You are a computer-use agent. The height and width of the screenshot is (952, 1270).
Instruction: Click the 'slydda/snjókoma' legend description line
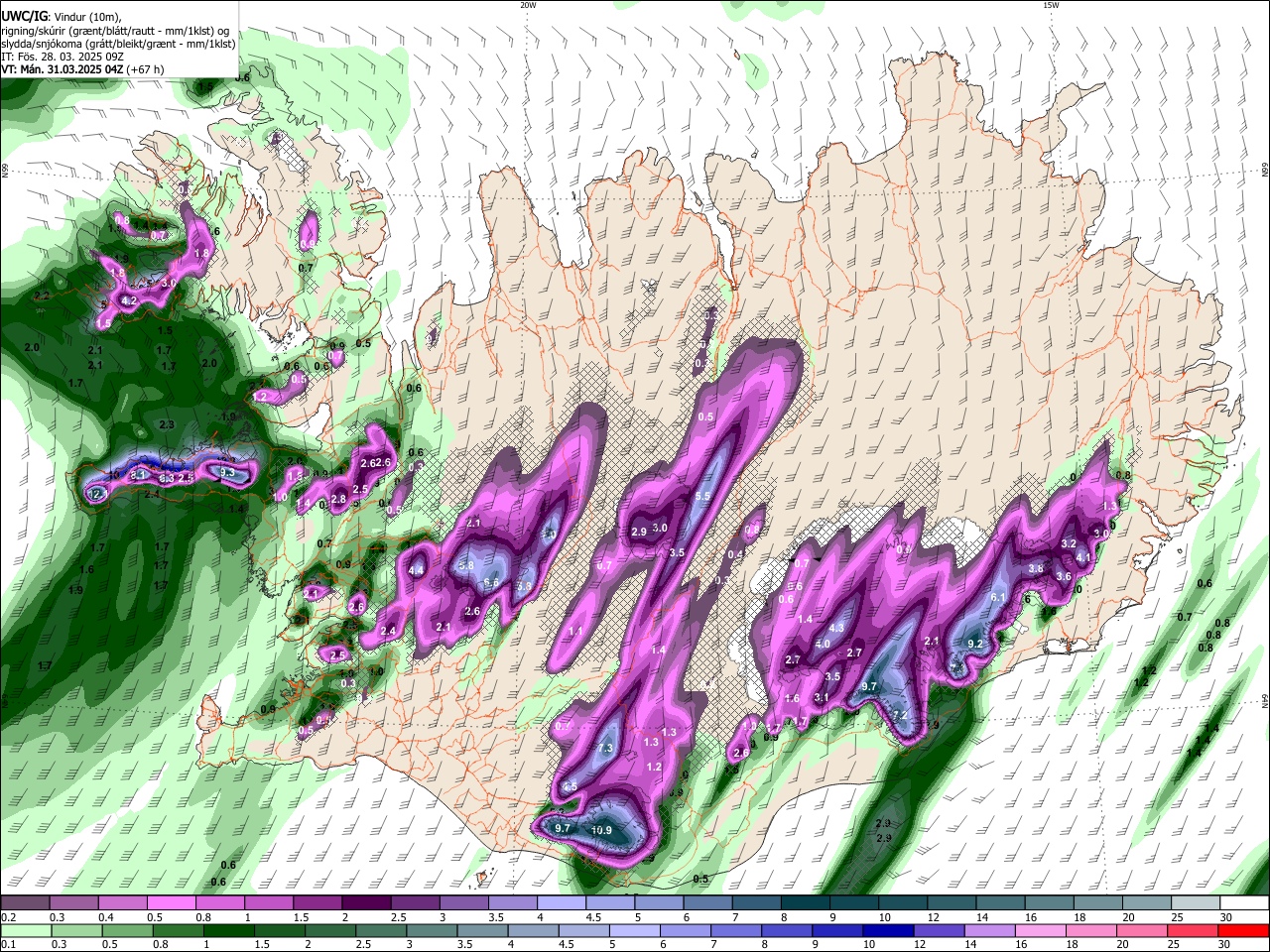pos(118,44)
